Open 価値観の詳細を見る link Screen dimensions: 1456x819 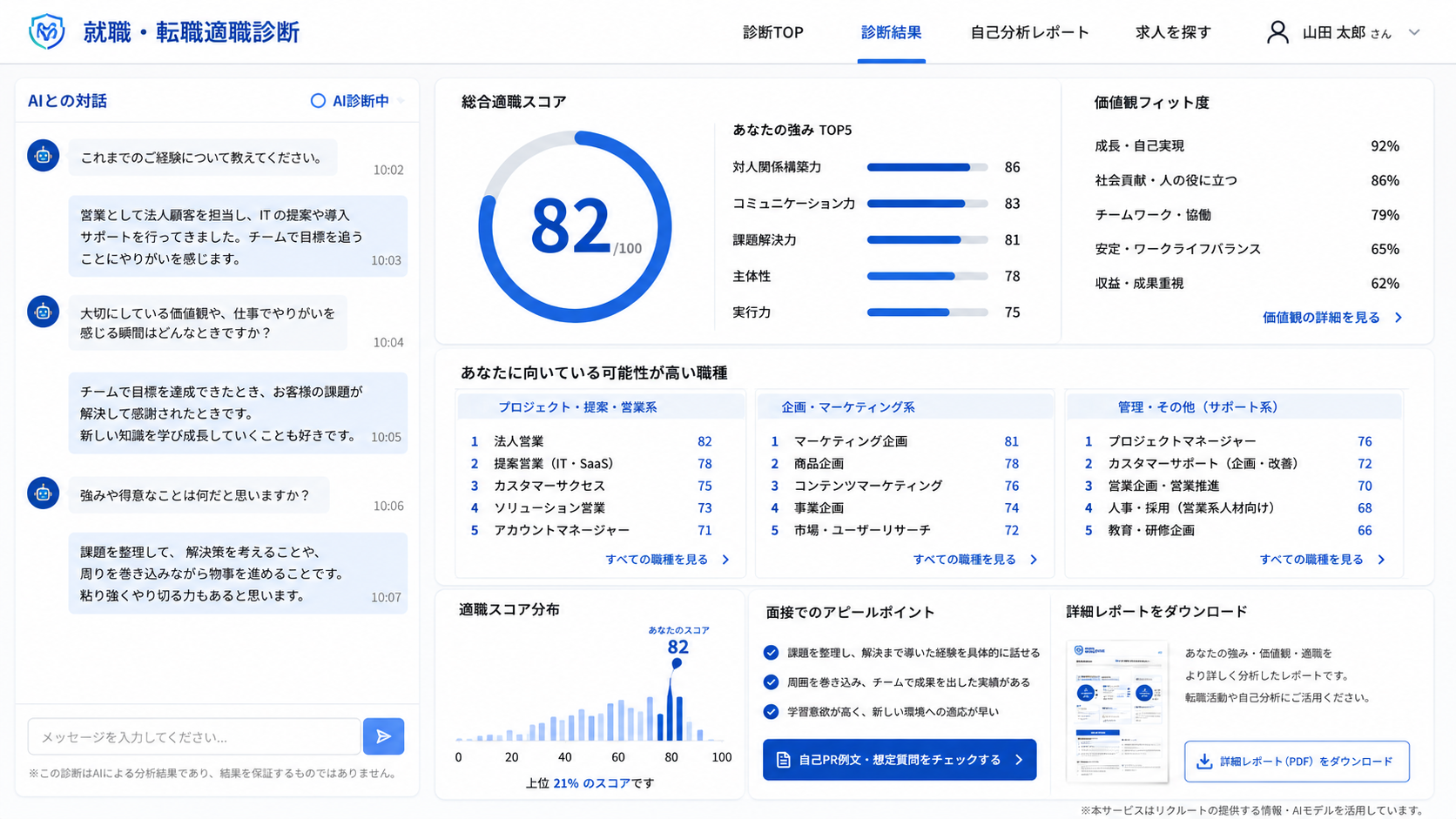[x=1321, y=318]
